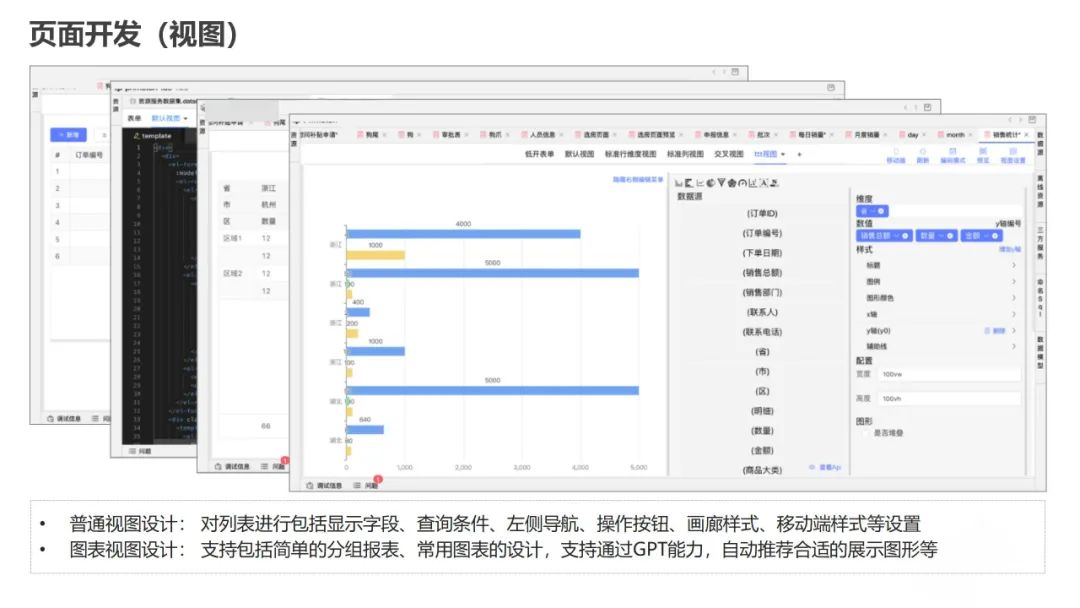
Task: Open the tt视图 tab dropdown arrow
Action: click(783, 154)
